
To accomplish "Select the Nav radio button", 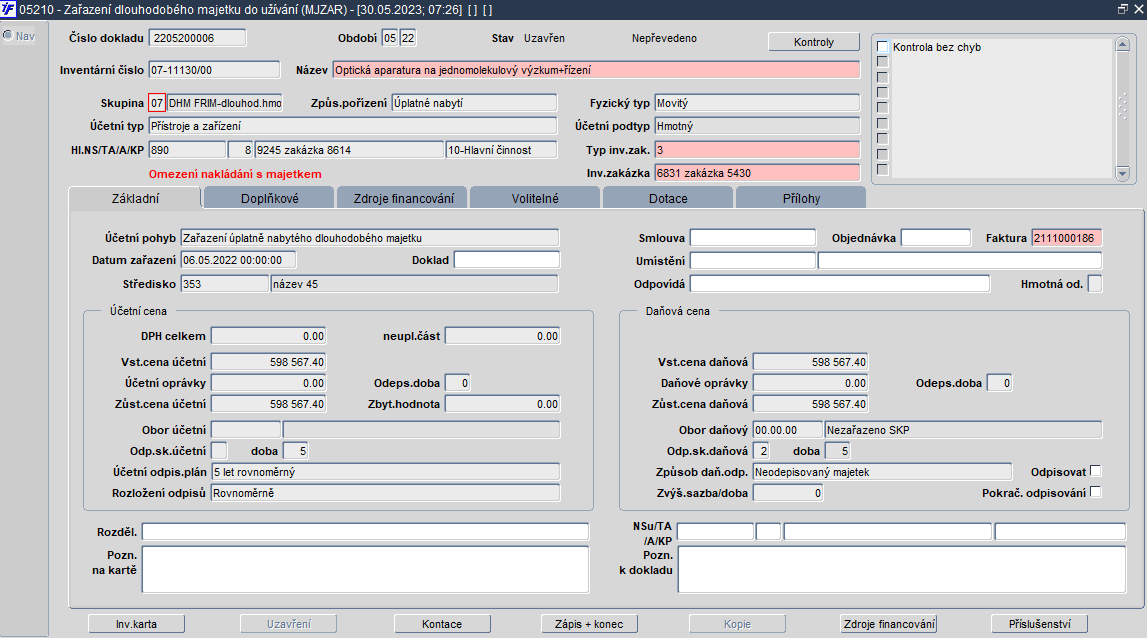I will (x=8, y=35).
